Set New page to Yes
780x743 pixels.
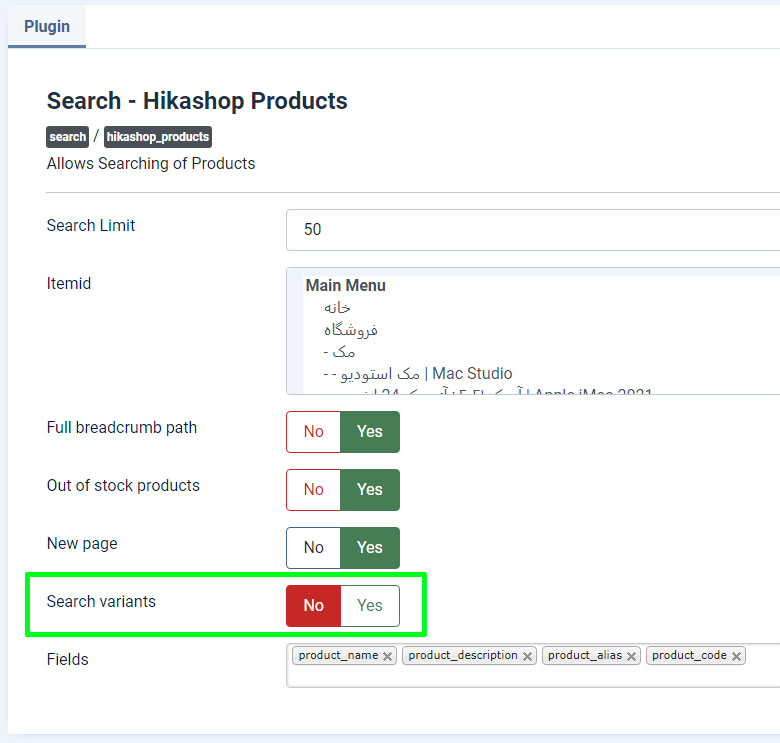[x=370, y=548]
